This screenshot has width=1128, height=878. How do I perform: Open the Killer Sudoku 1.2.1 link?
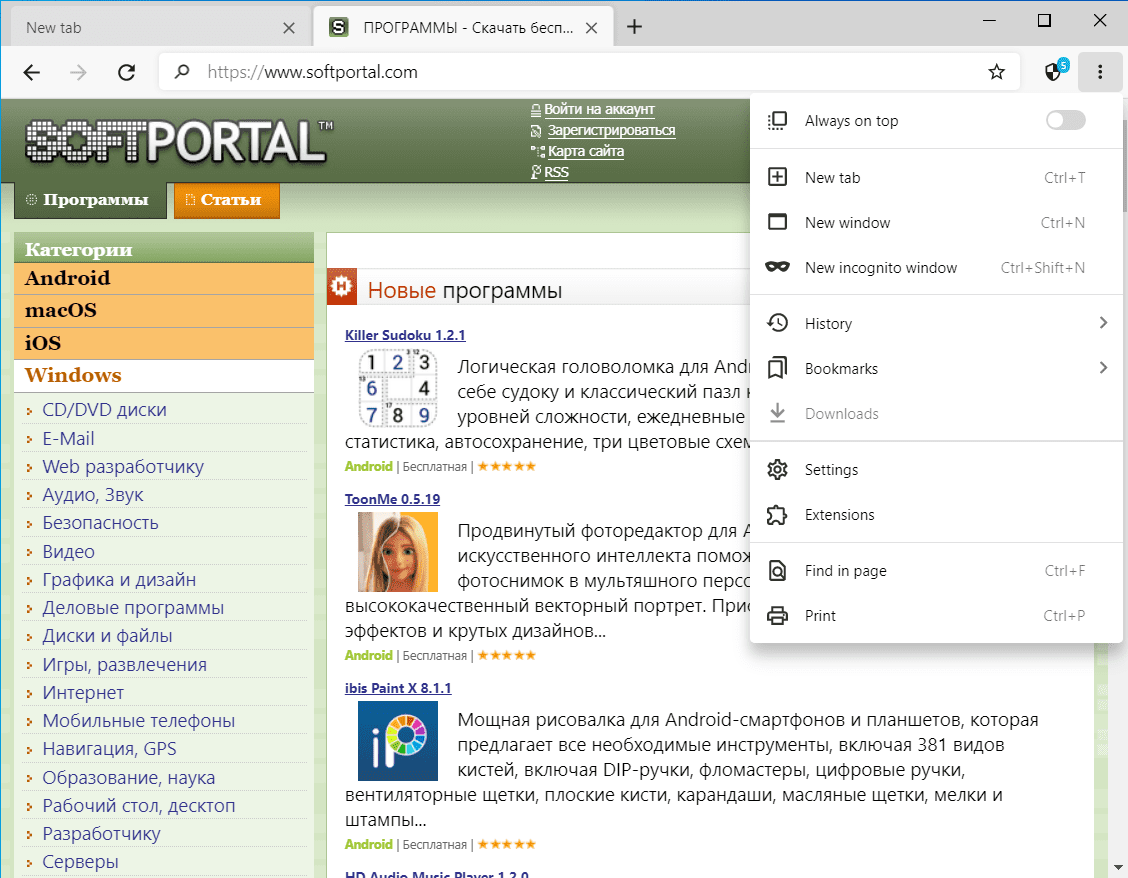[405, 335]
